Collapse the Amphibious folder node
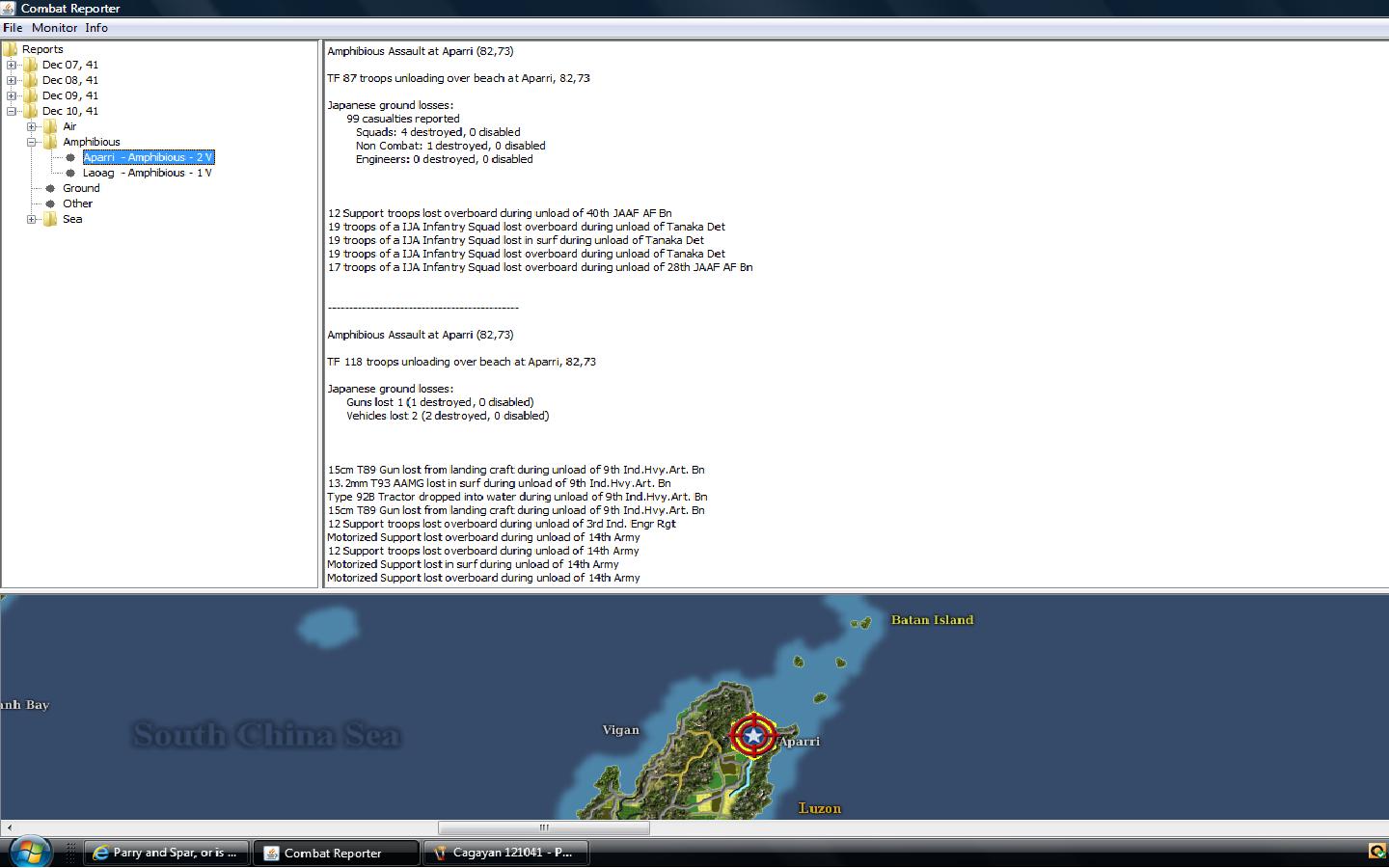 click(x=32, y=142)
